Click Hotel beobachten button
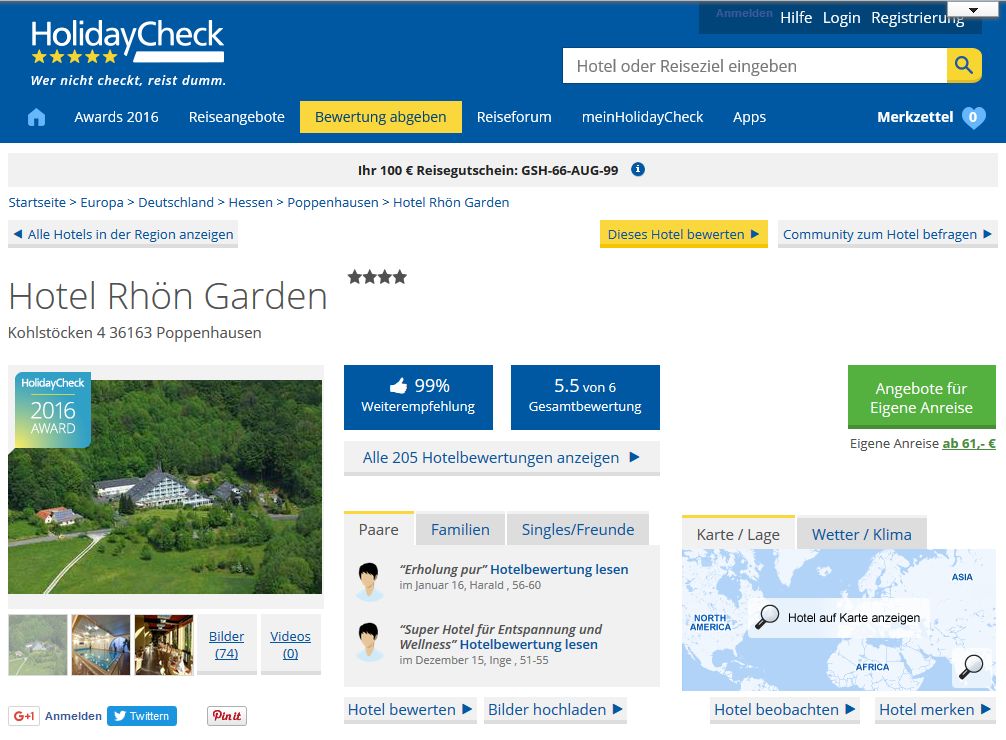The height and width of the screenshot is (740, 1006). coord(785,709)
